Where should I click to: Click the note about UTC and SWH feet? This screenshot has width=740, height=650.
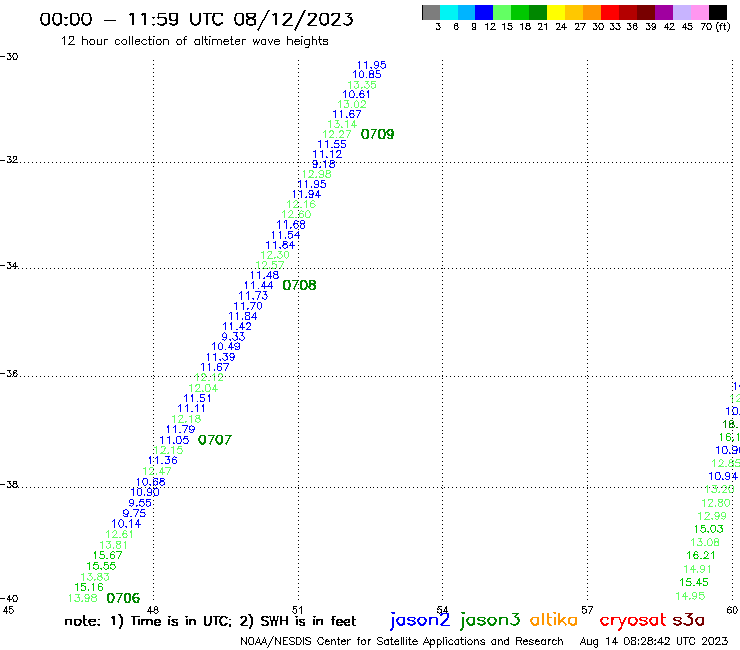pyautogui.click(x=210, y=621)
